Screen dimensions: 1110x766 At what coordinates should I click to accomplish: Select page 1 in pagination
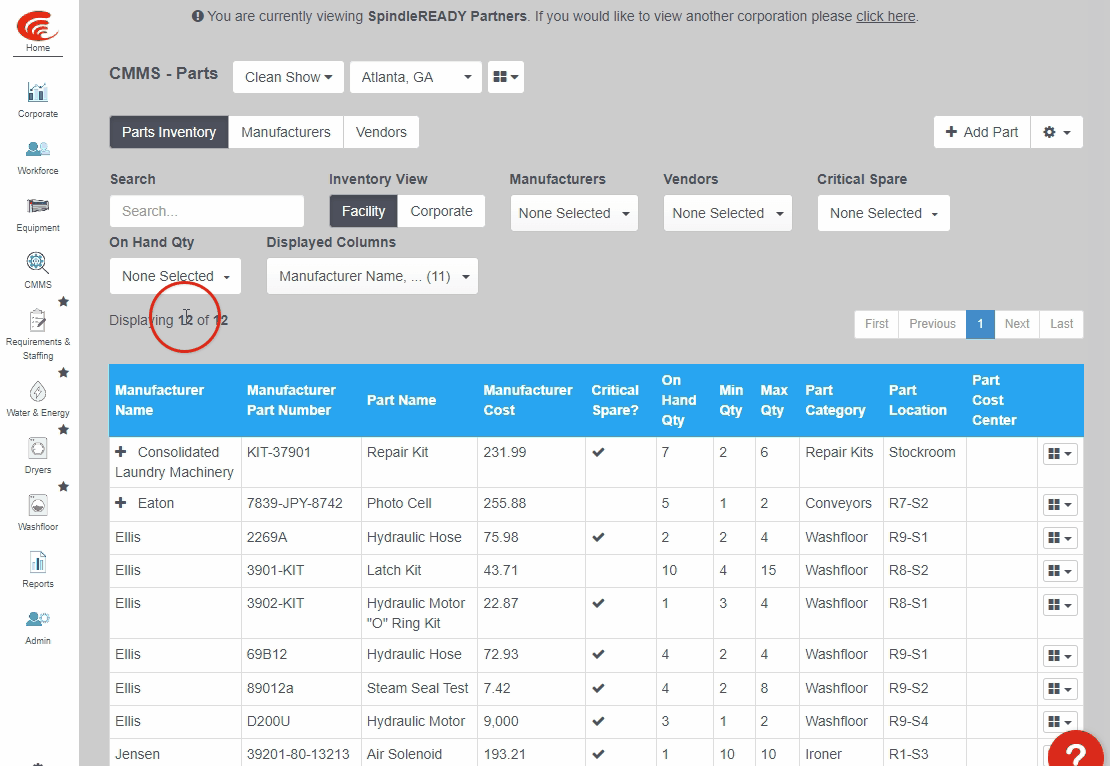point(980,324)
